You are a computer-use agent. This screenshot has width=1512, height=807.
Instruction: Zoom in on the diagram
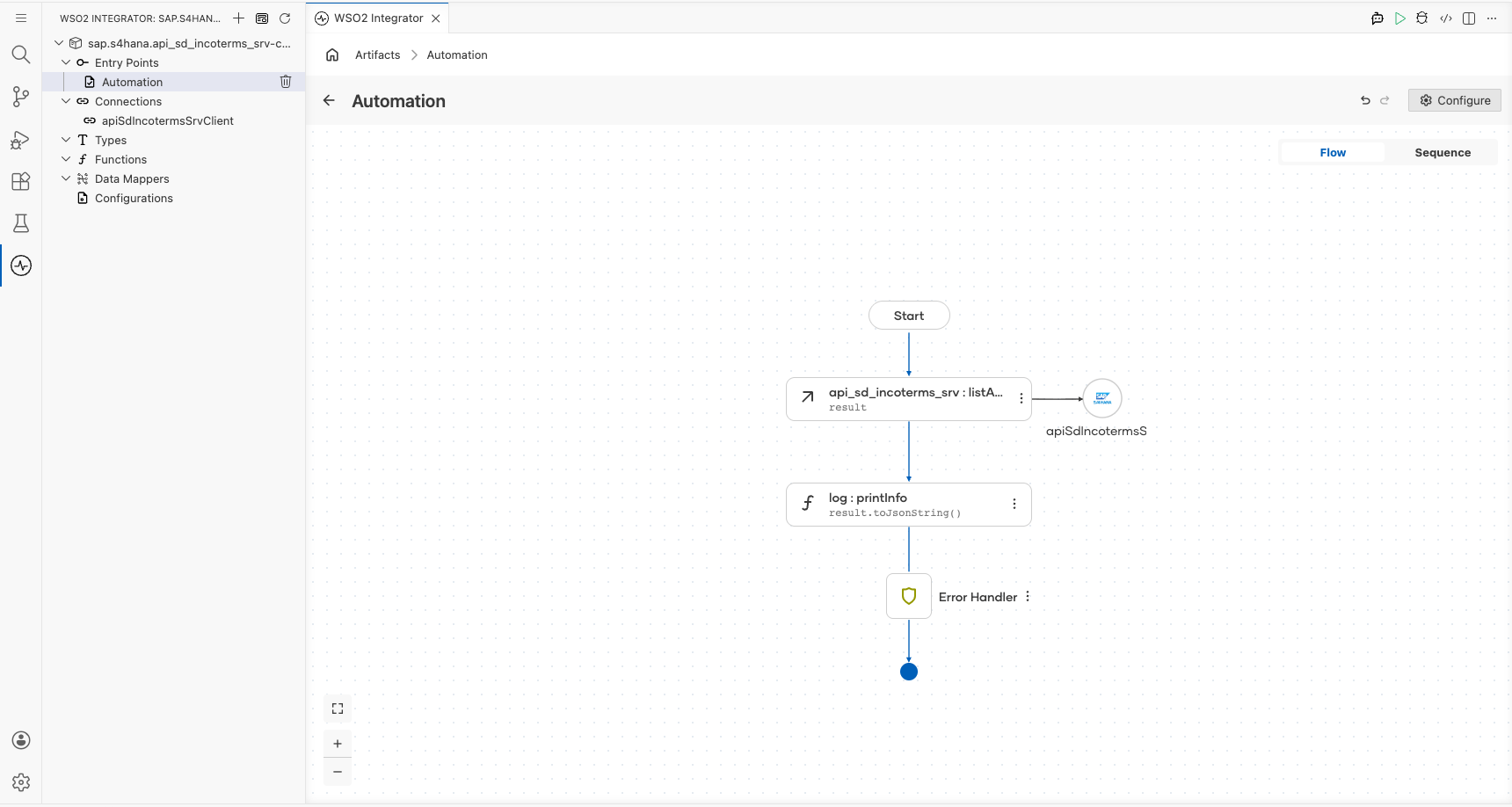pos(338,744)
